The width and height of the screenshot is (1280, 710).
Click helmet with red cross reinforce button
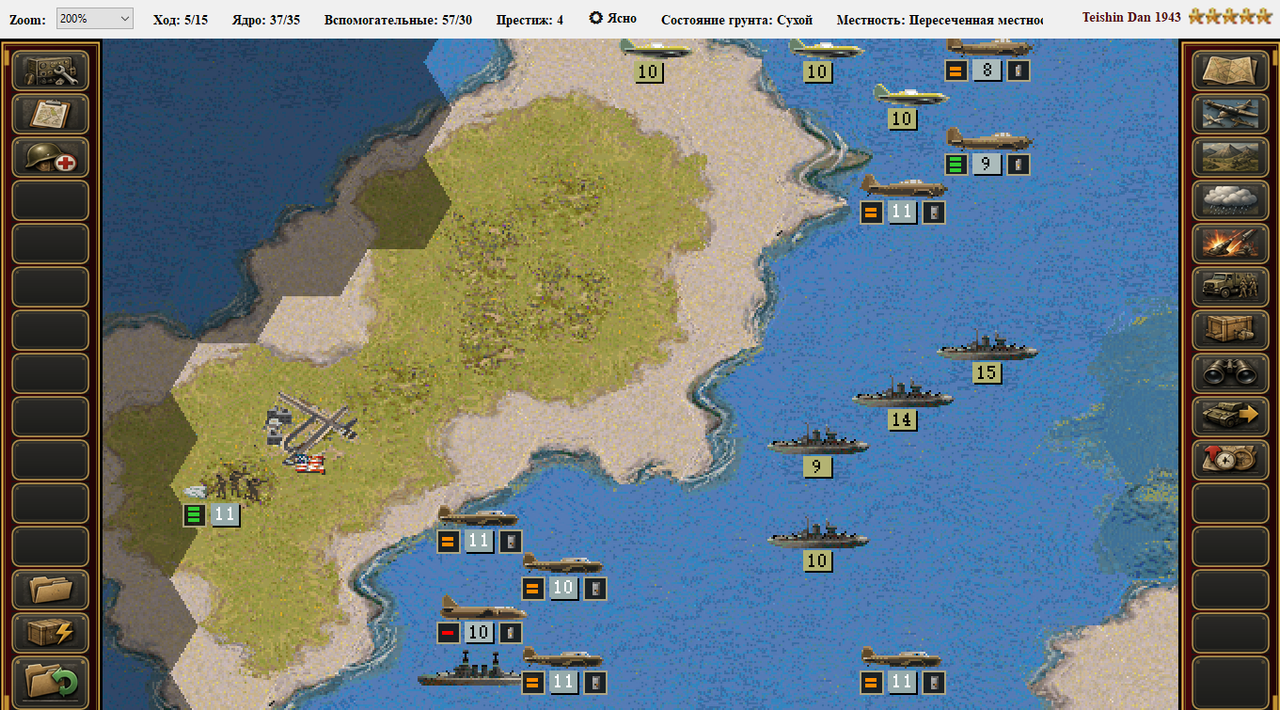tap(50, 157)
